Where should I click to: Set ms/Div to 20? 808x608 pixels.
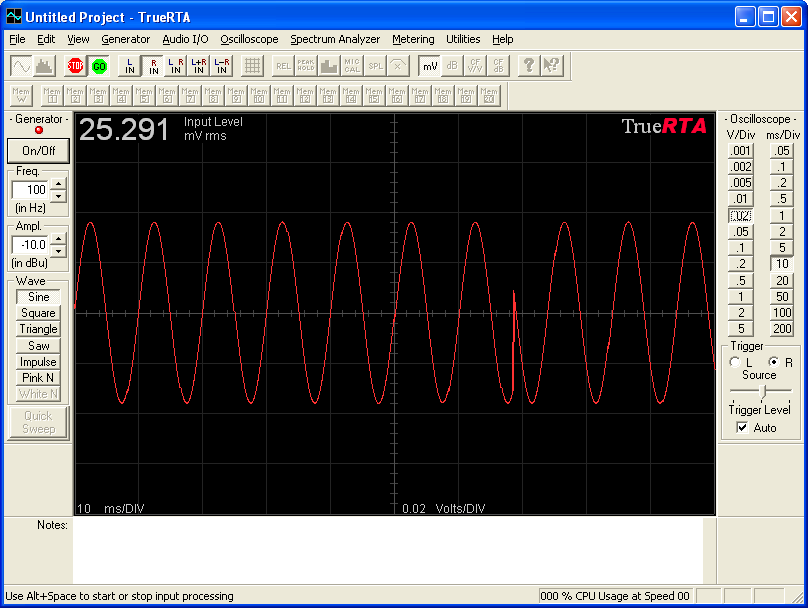[782, 280]
